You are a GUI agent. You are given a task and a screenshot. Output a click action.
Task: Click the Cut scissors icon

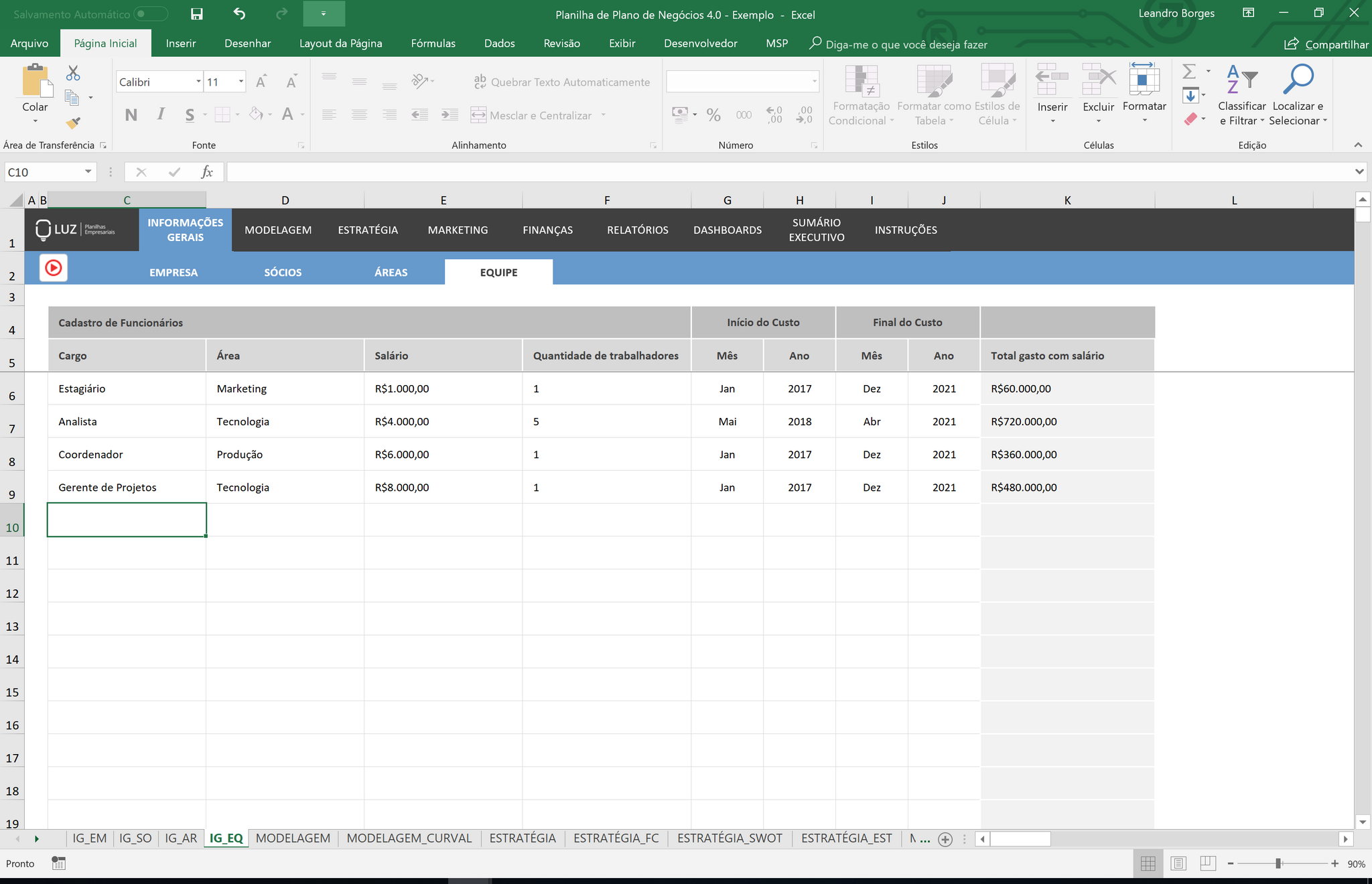click(x=73, y=73)
